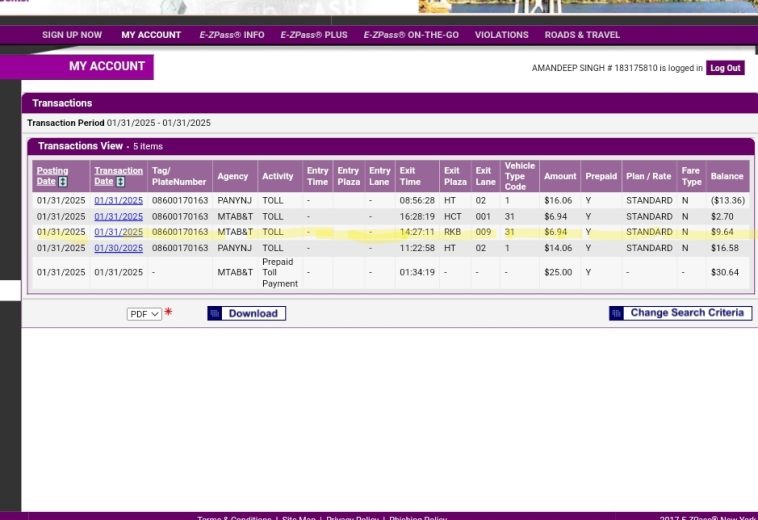
Task: Click the Privacy Policy footer link
Action: point(352,518)
